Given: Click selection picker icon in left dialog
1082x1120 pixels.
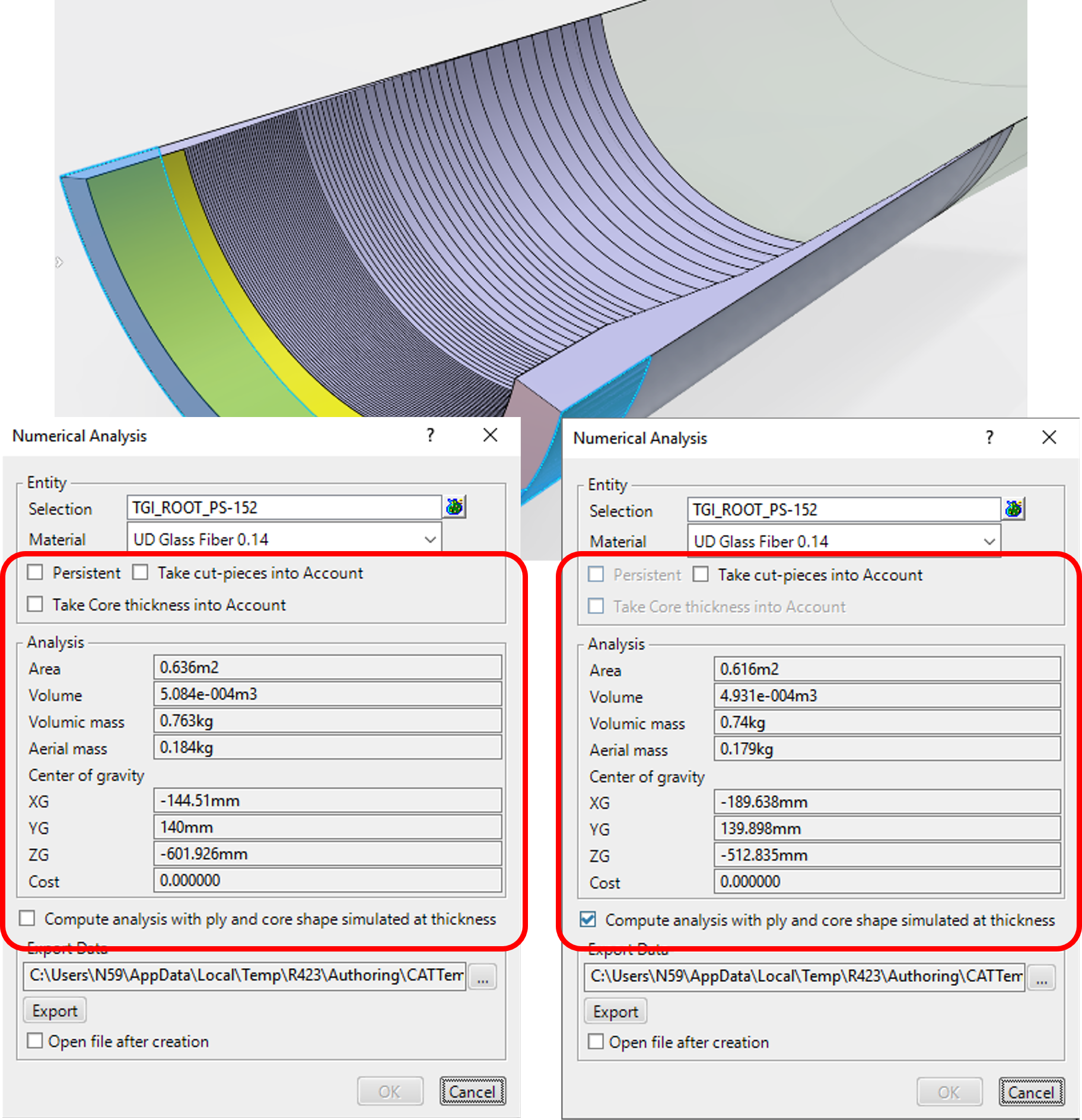Looking at the screenshot, I should tap(454, 507).
